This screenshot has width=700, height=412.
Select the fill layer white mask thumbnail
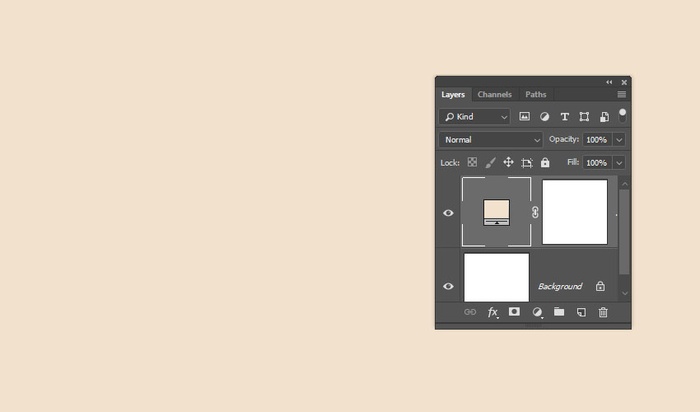pyautogui.click(x=575, y=212)
